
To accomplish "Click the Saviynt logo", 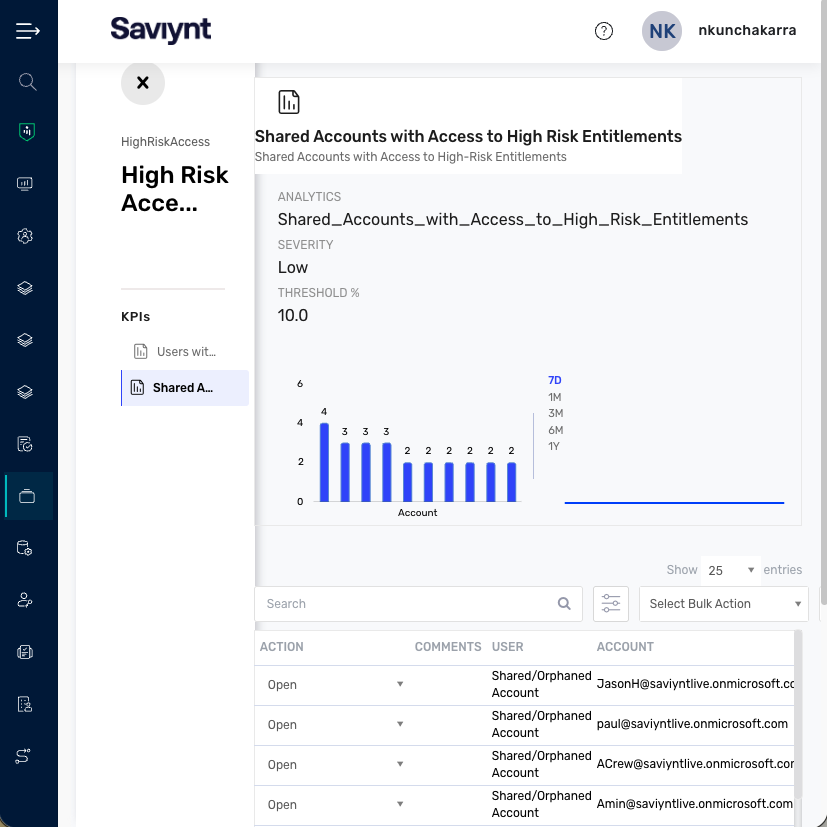I will tap(161, 30).
